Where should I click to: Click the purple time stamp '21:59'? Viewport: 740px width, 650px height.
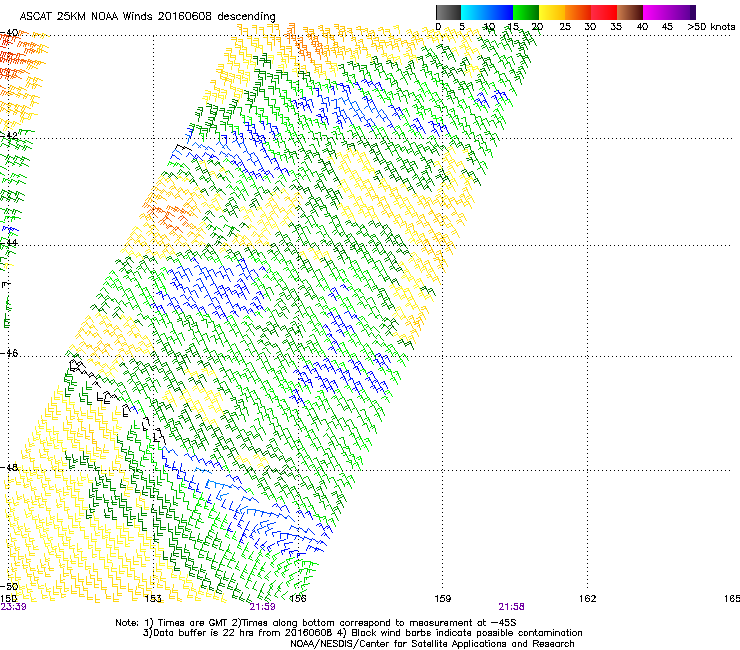pyautogui.click(x=262, y=607)
